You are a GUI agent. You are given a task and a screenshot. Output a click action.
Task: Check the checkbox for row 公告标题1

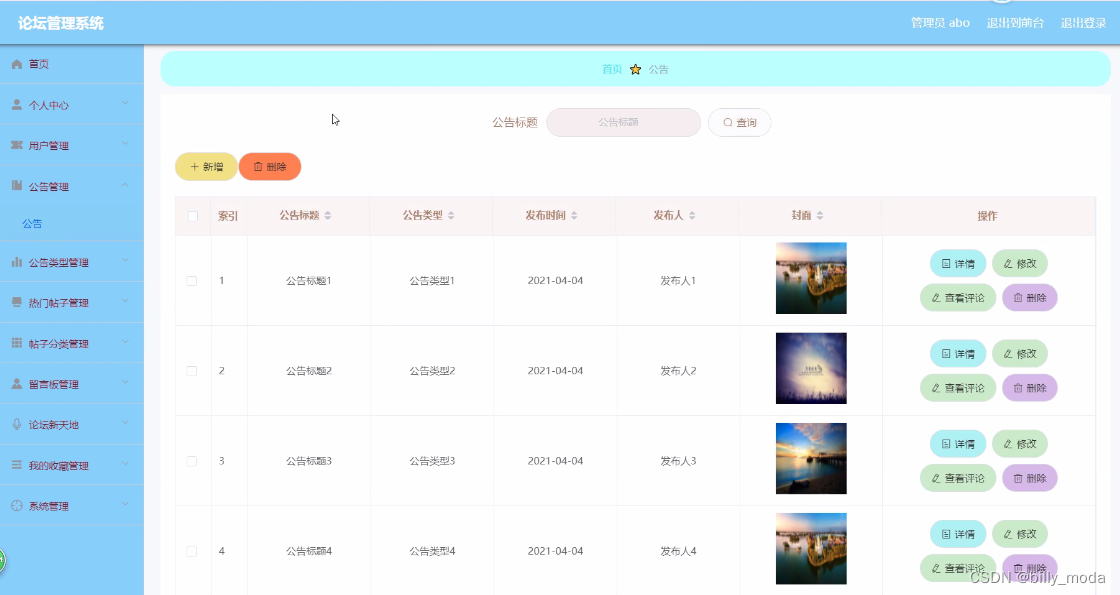(x=193, y=280)
